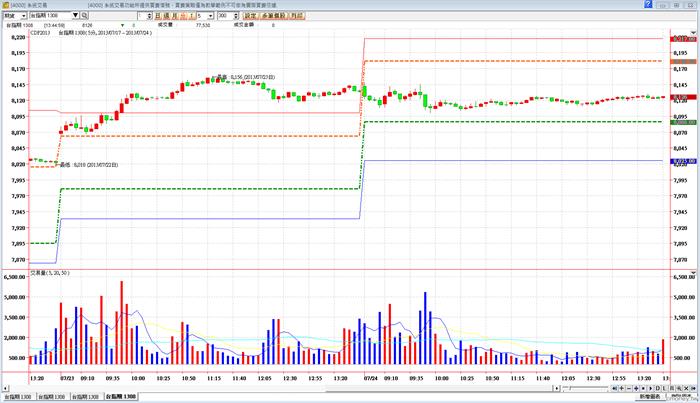700x403 pixels.
Task: Switch to the third 台指期 tab
Action: point(86,396)
